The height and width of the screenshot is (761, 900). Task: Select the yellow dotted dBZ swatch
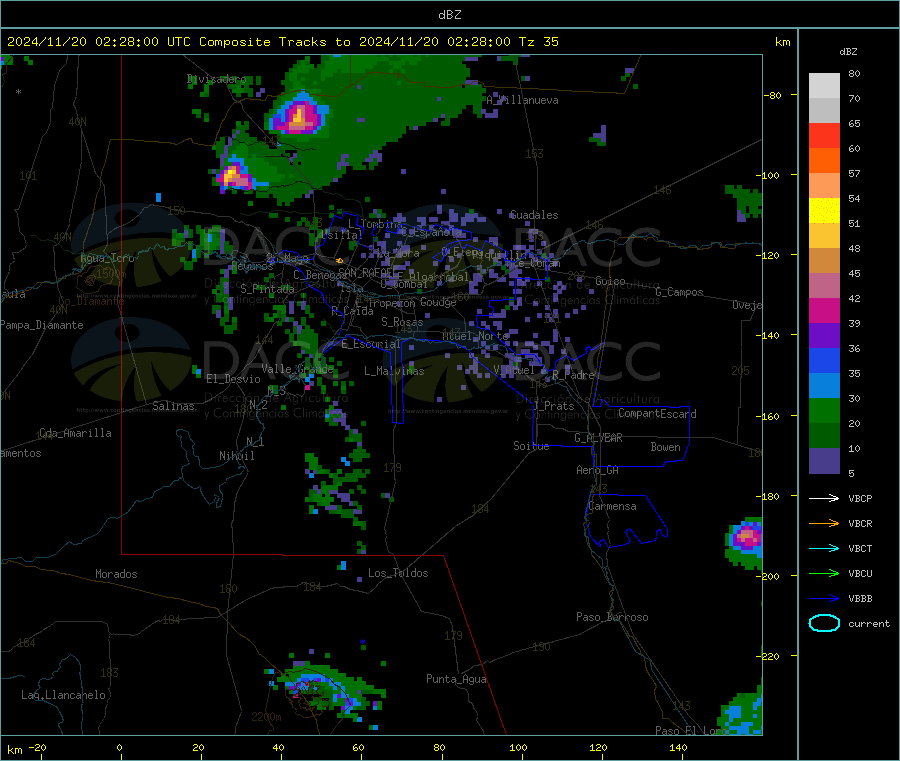point(824,211)
